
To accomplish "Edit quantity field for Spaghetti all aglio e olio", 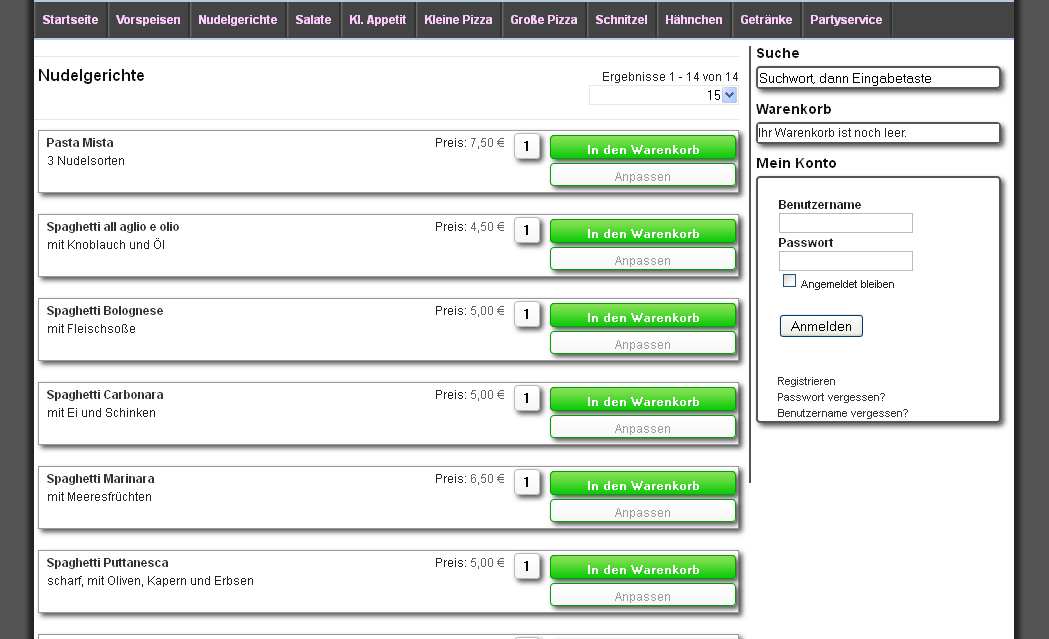I will point(527,231).
